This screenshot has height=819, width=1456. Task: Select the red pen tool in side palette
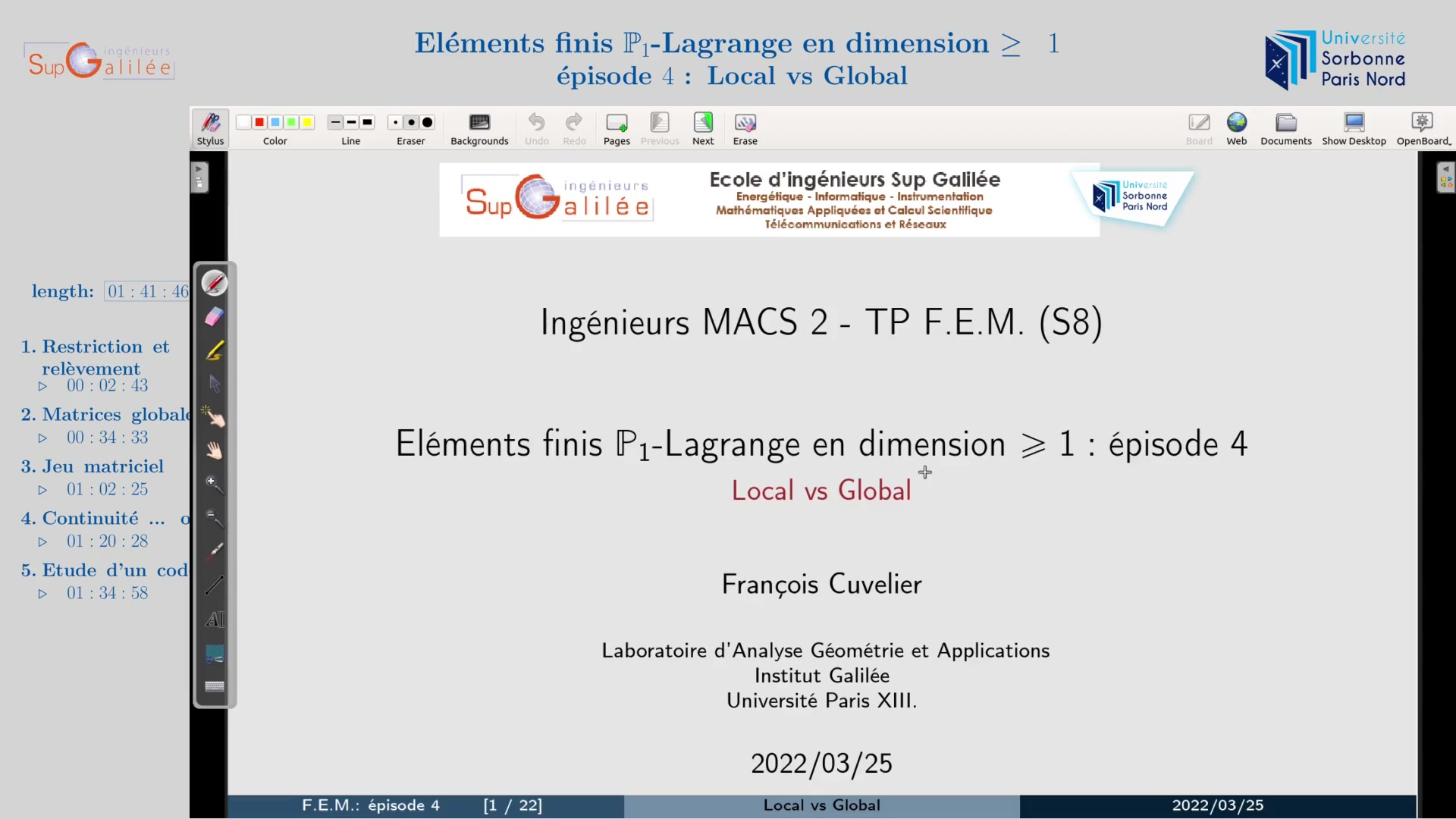[x=215, y=284]
